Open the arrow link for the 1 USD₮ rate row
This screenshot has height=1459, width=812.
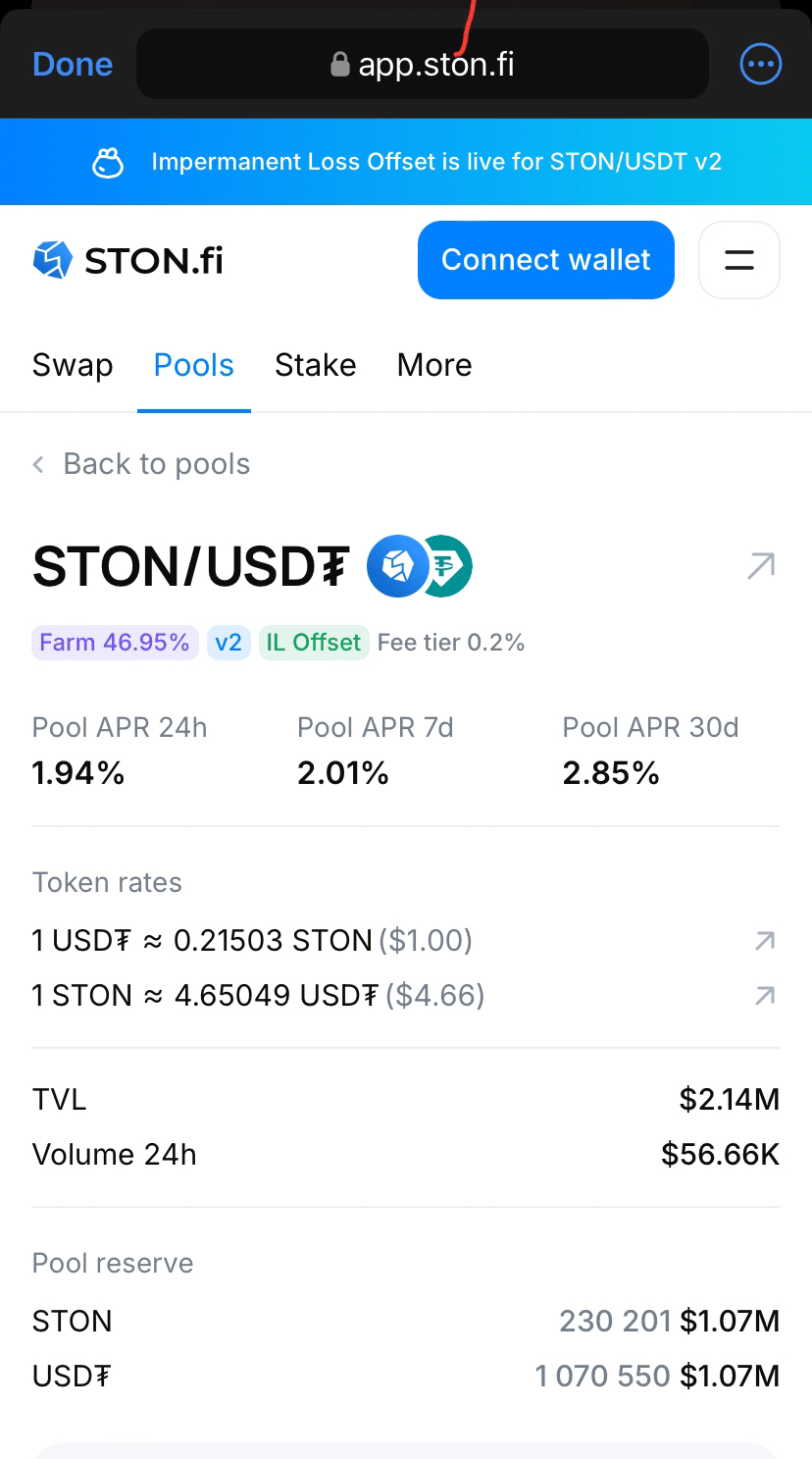(765, 941)
